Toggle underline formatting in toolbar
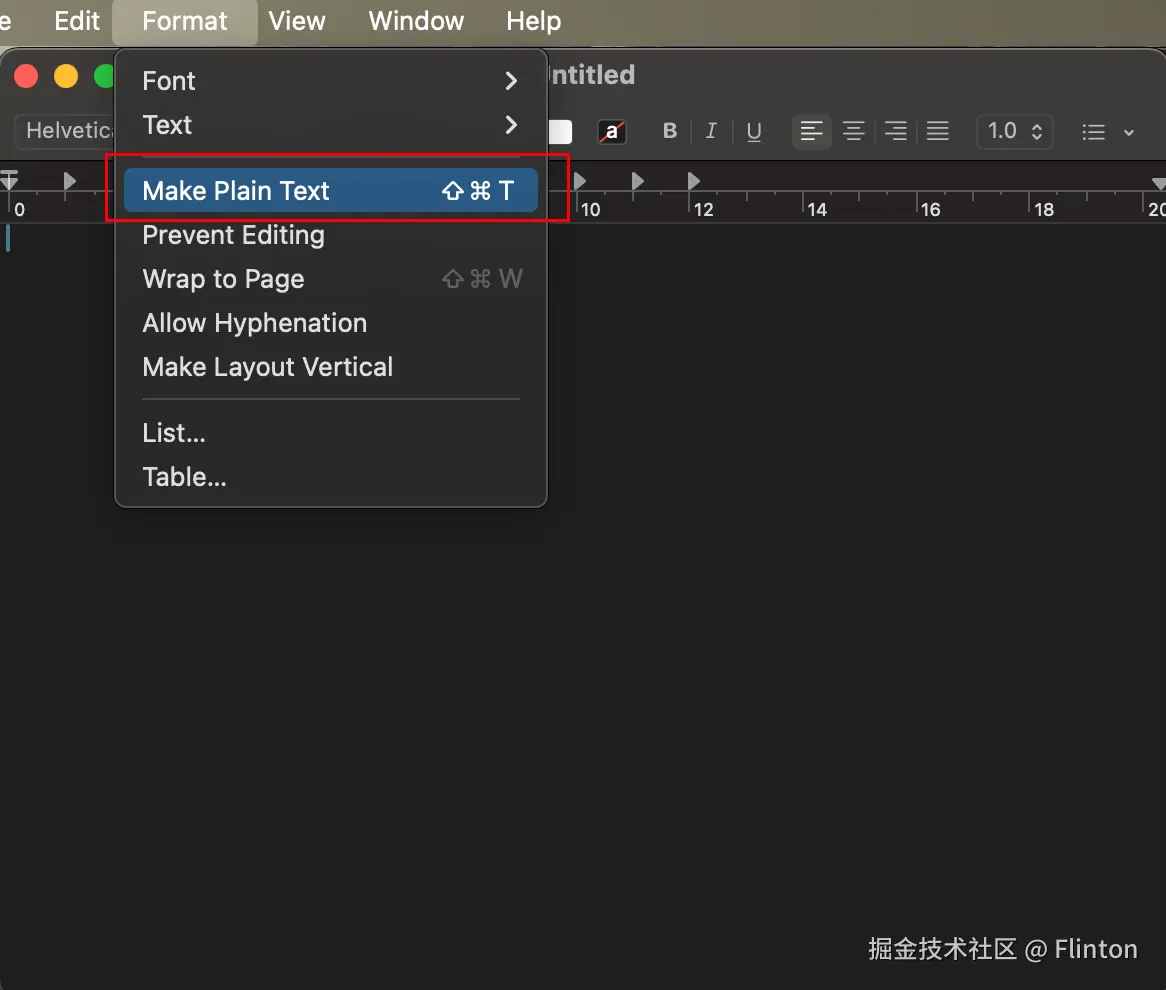Screen dimensions: 1166x990 click(x=753, y=132)
